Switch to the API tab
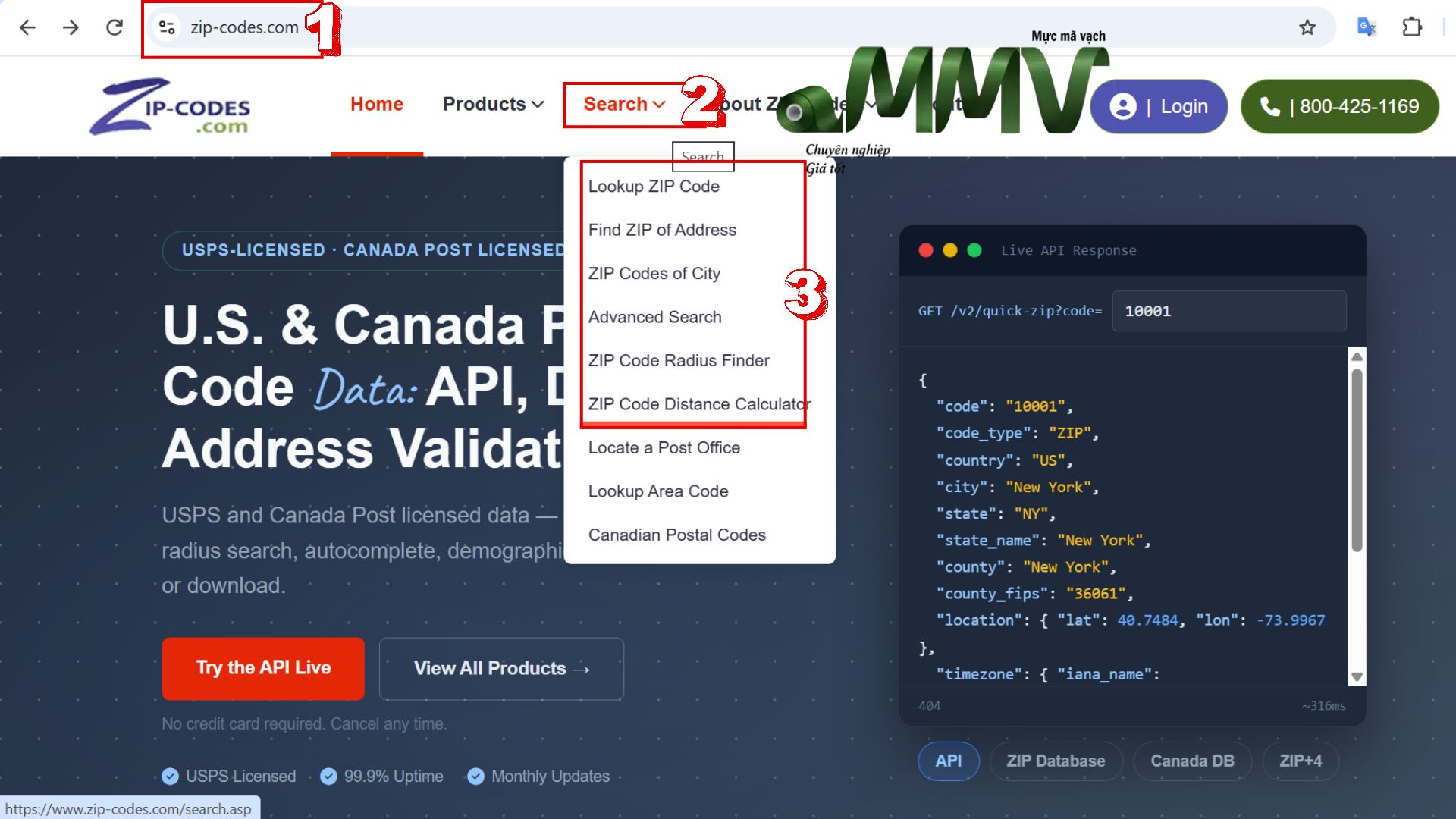 coord(949,761)
